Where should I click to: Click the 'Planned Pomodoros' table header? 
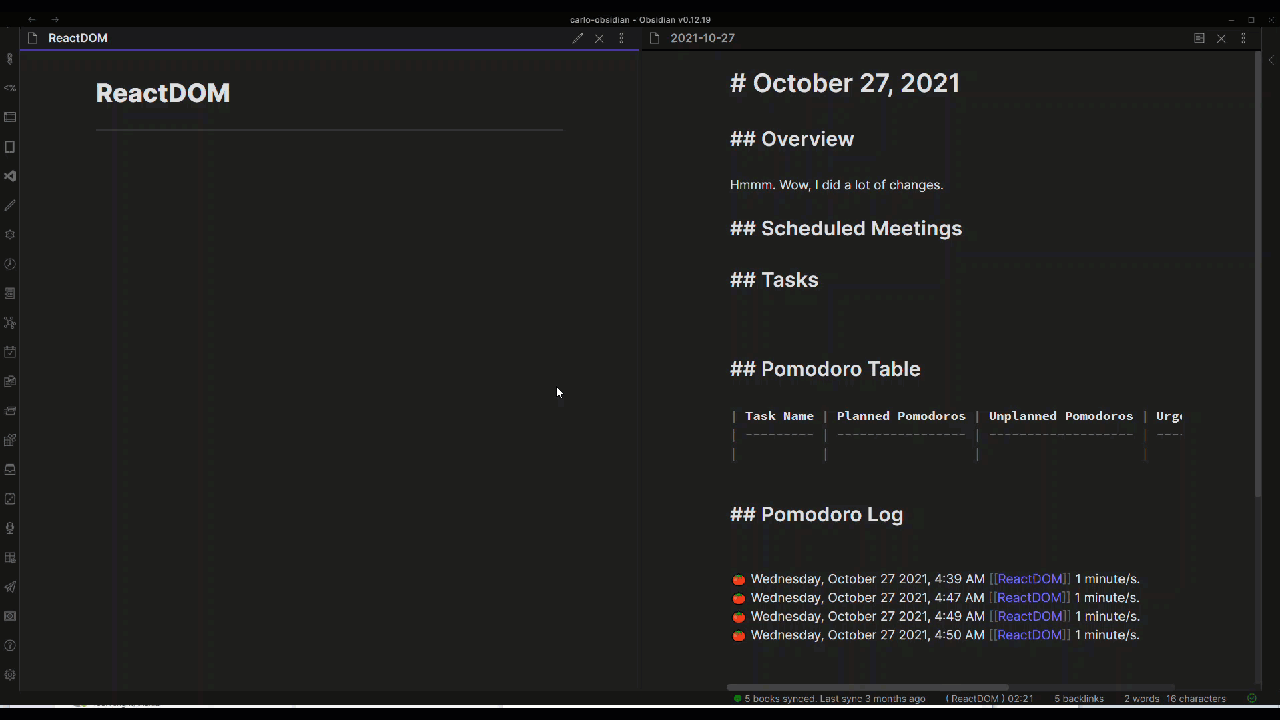(901, 416)
